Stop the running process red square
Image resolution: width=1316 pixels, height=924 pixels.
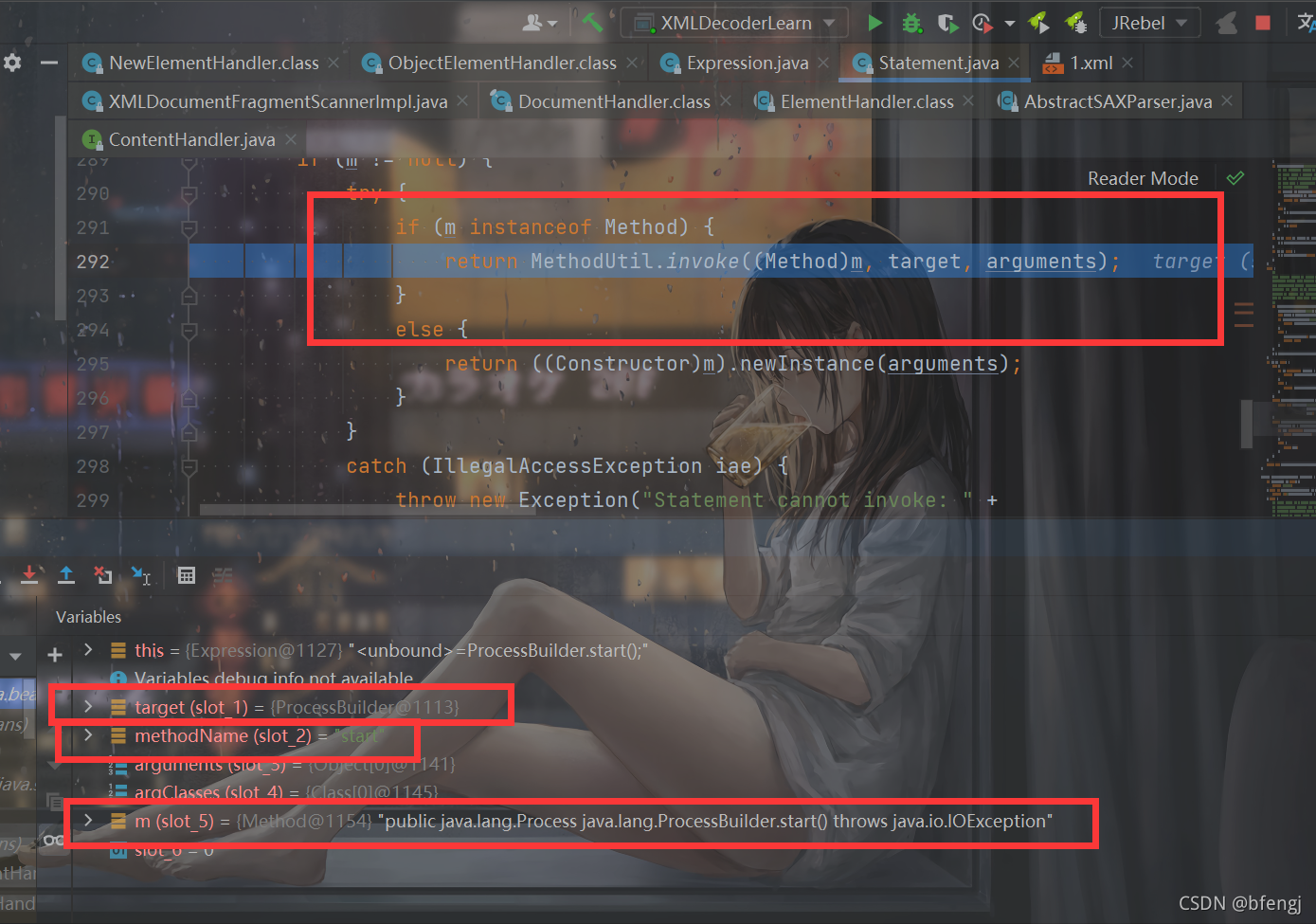point(1263,23)
